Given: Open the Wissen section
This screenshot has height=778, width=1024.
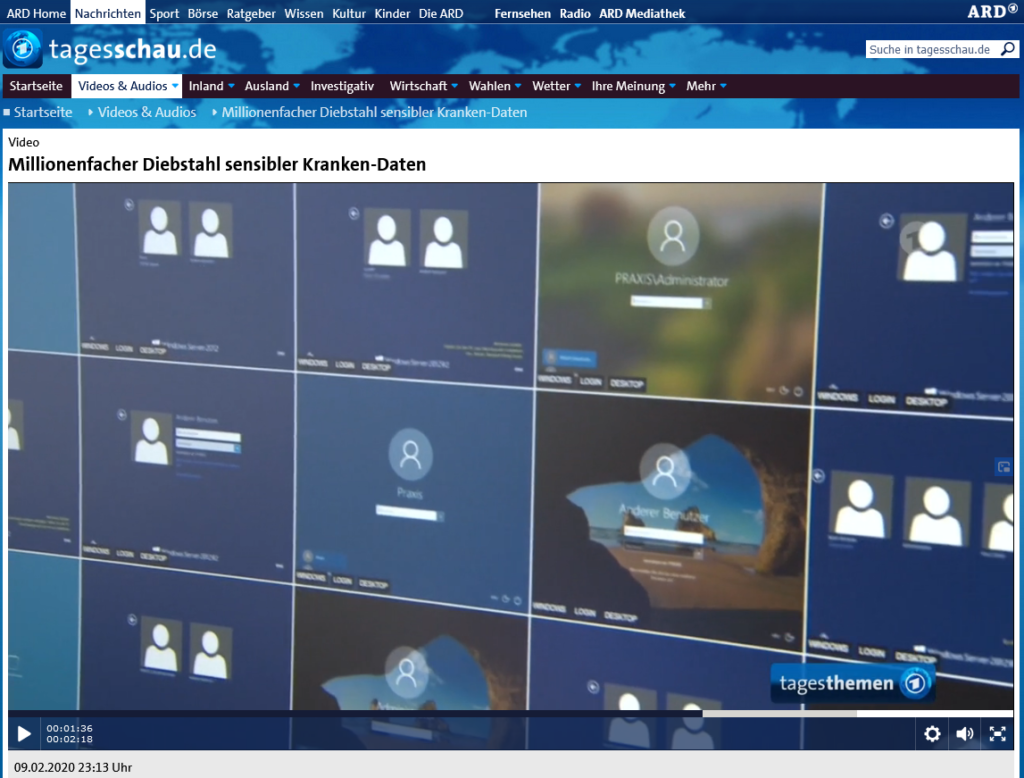Looking at the screenshot, I should [304, 13].
